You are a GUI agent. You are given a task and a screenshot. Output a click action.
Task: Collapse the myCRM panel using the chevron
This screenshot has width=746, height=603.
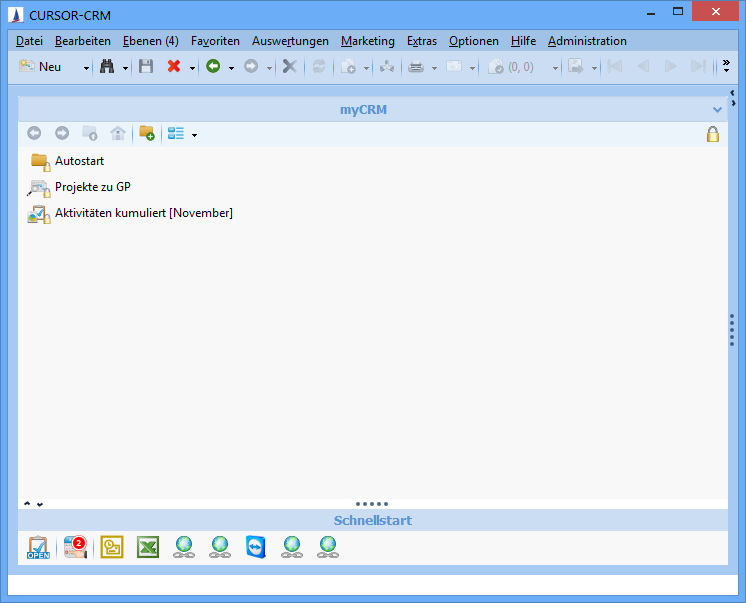coord(717,109)
